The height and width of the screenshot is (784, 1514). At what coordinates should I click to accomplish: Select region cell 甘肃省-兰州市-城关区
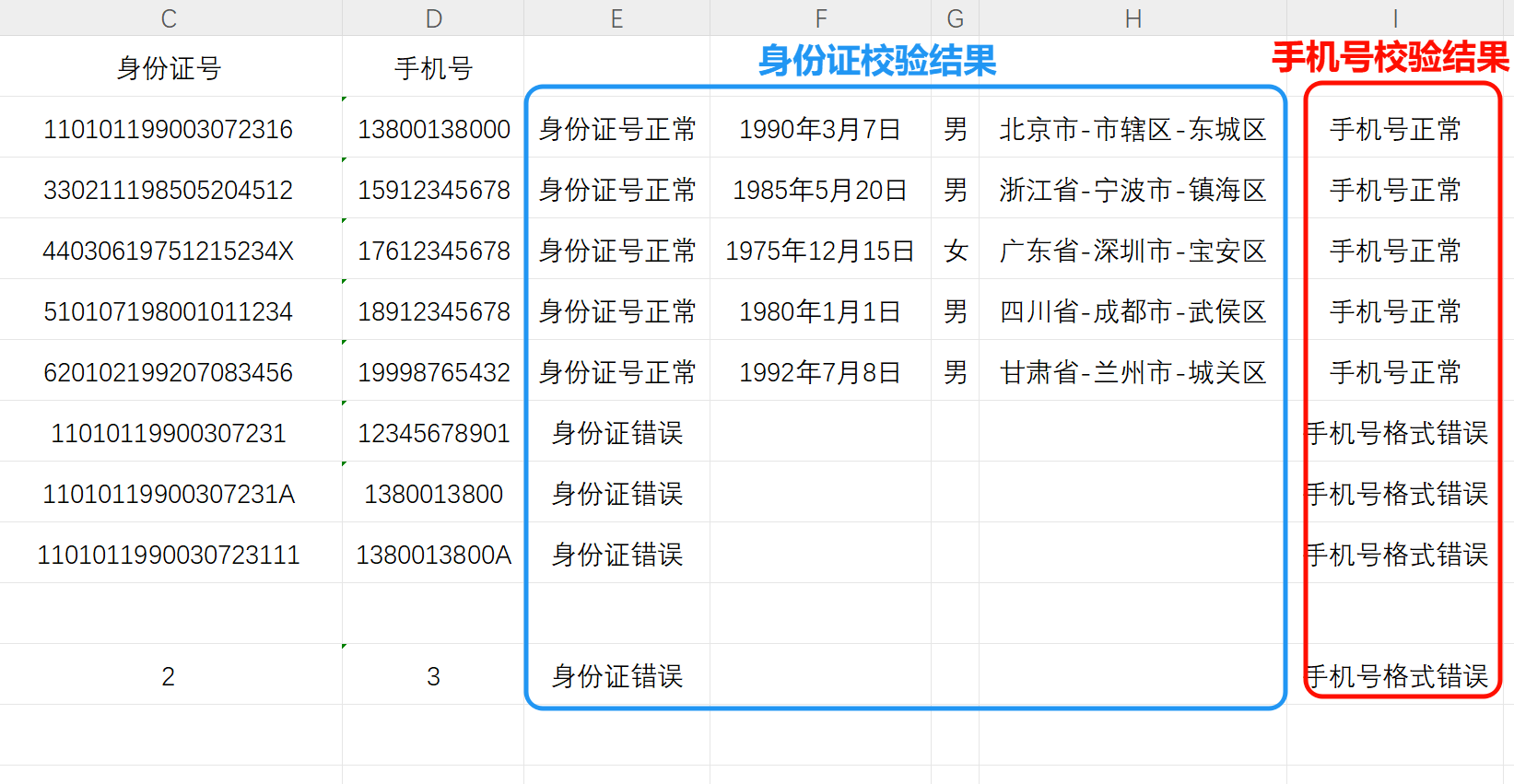click(x=1133, y=371)
